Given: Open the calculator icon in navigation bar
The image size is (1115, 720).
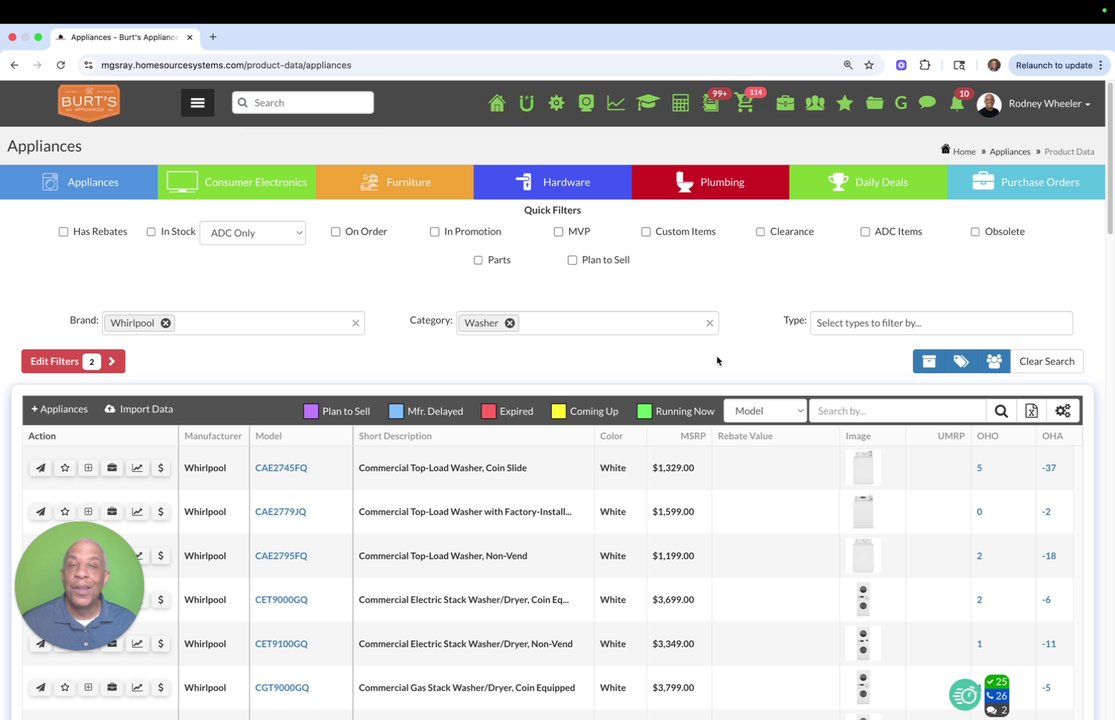Looking at the screenshot, I should coord(681,104).
